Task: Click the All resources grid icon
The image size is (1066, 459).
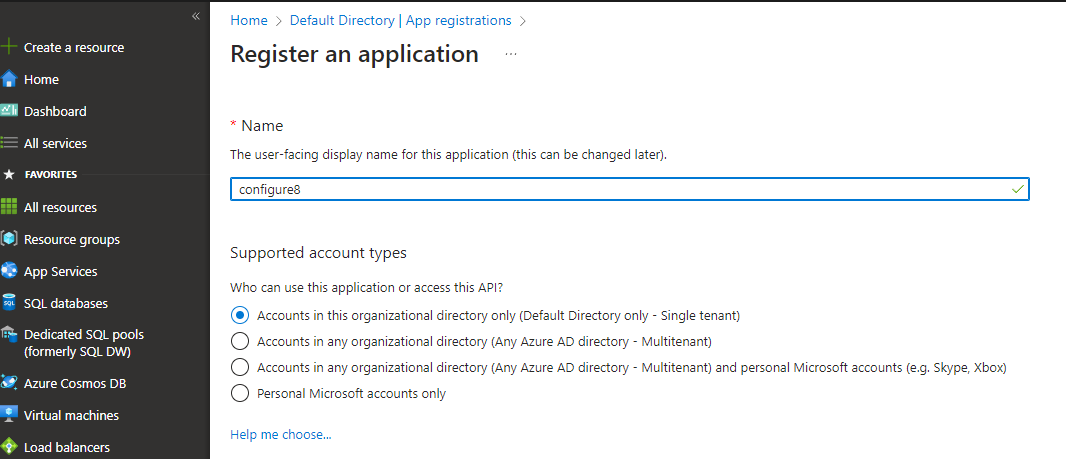Action: coord(9,207)
